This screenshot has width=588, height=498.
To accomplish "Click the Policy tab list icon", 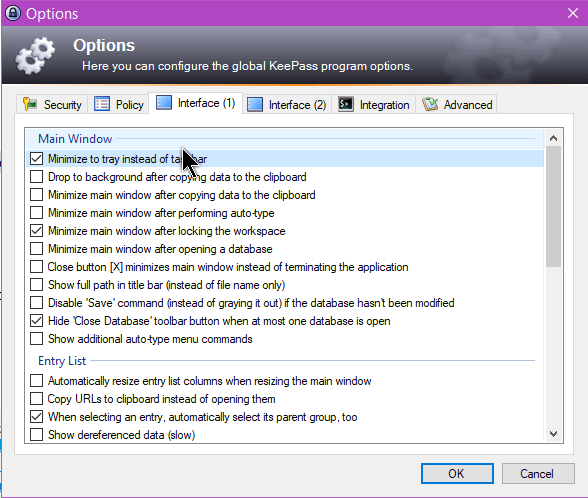I will [102, 104].
